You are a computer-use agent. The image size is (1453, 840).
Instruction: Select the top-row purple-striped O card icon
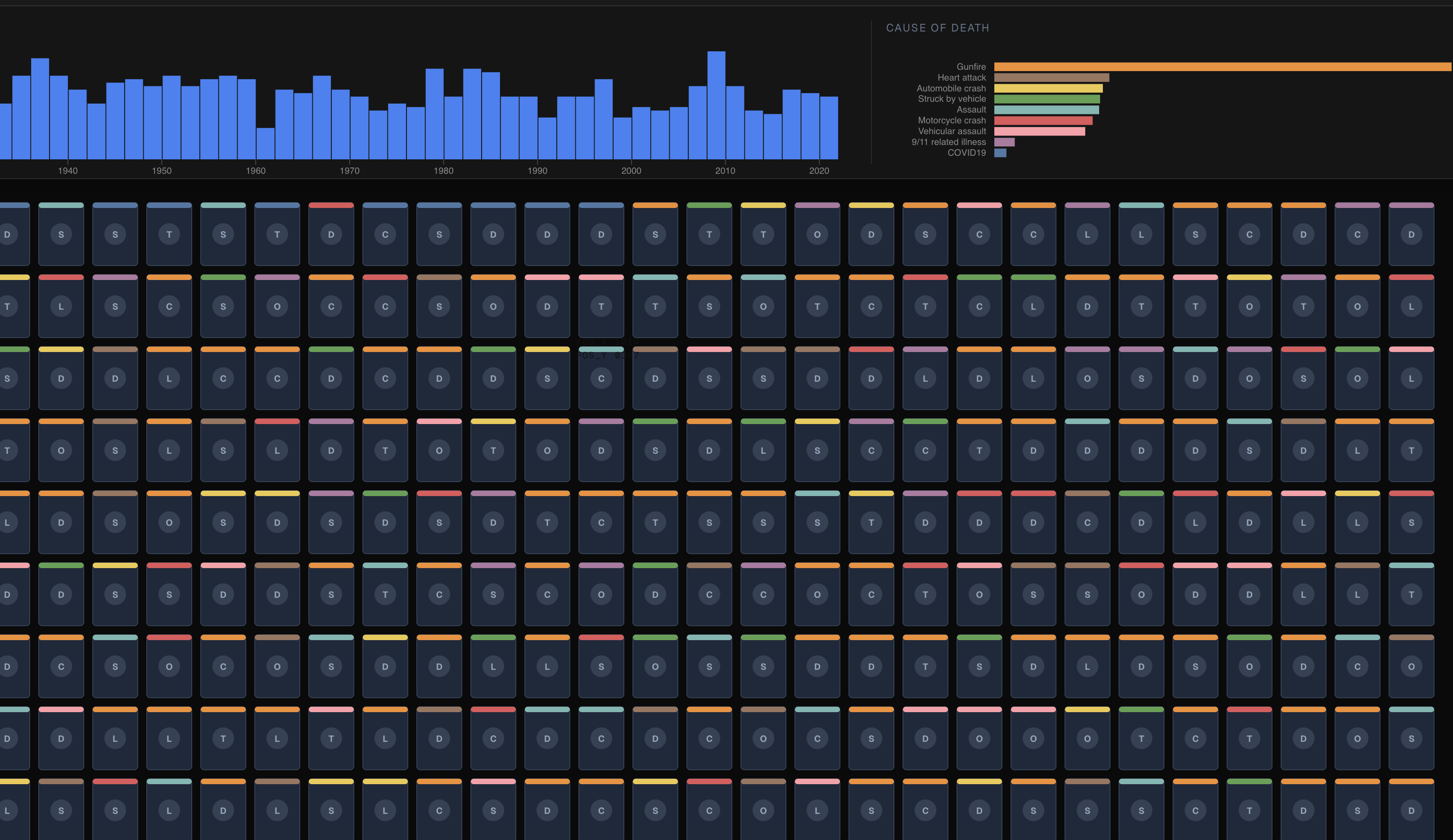pyautogui.click(x=817, y=235)
